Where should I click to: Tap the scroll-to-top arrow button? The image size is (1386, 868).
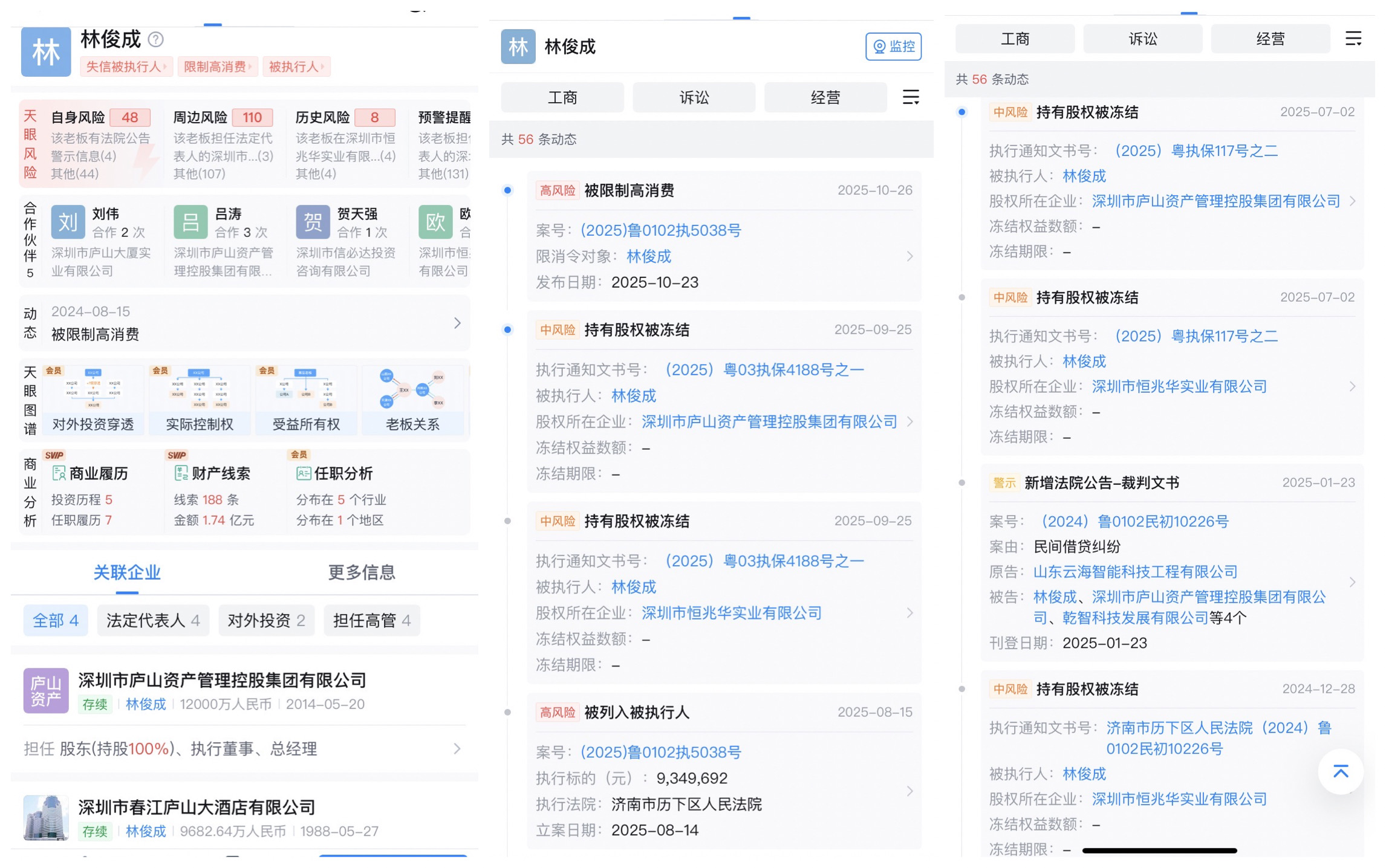point(1340,771)
